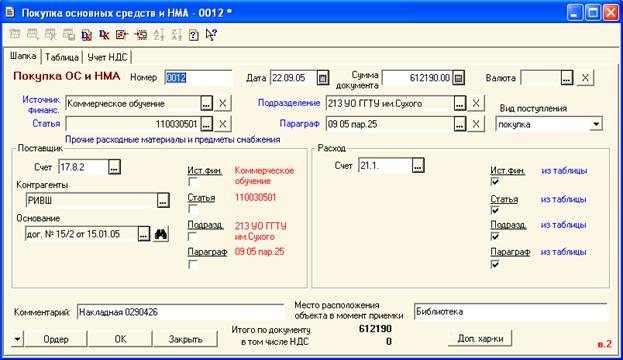Open the calendar next to Дата field
The width and height of the screenshot is (623, 360).
323,78
